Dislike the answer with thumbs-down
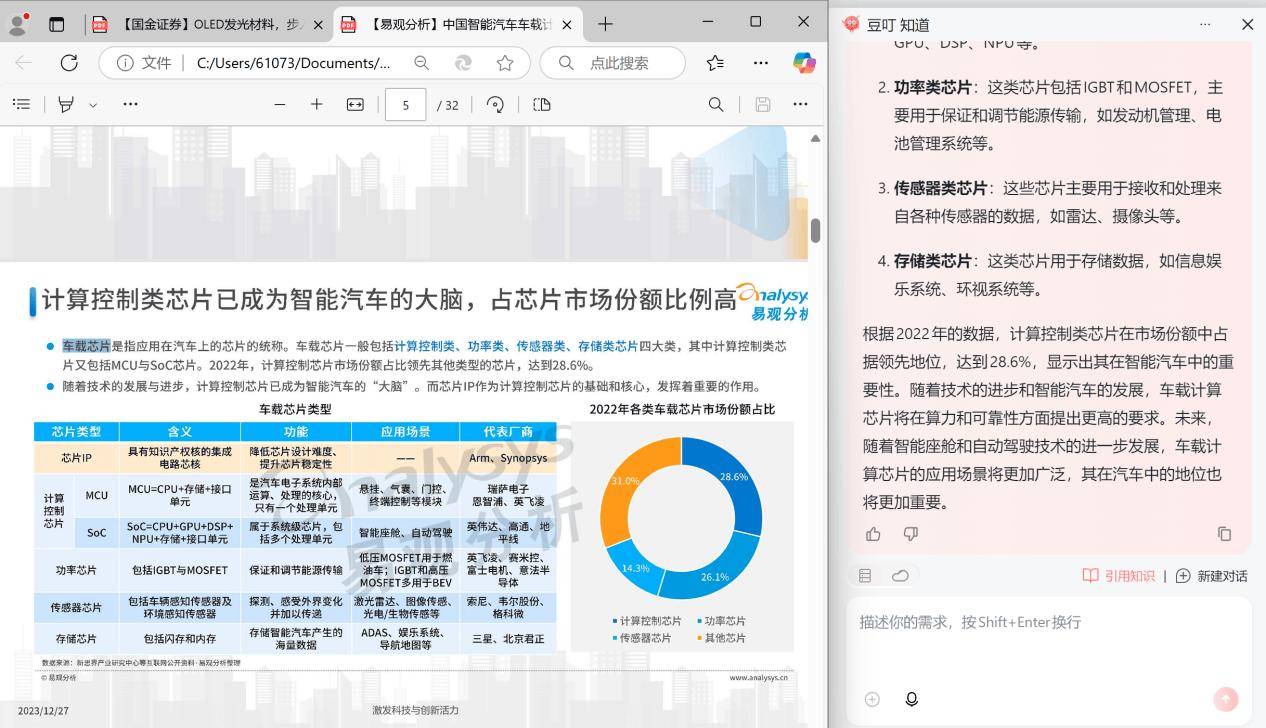This screenshot has height=728, width=1266. [910, 534]
